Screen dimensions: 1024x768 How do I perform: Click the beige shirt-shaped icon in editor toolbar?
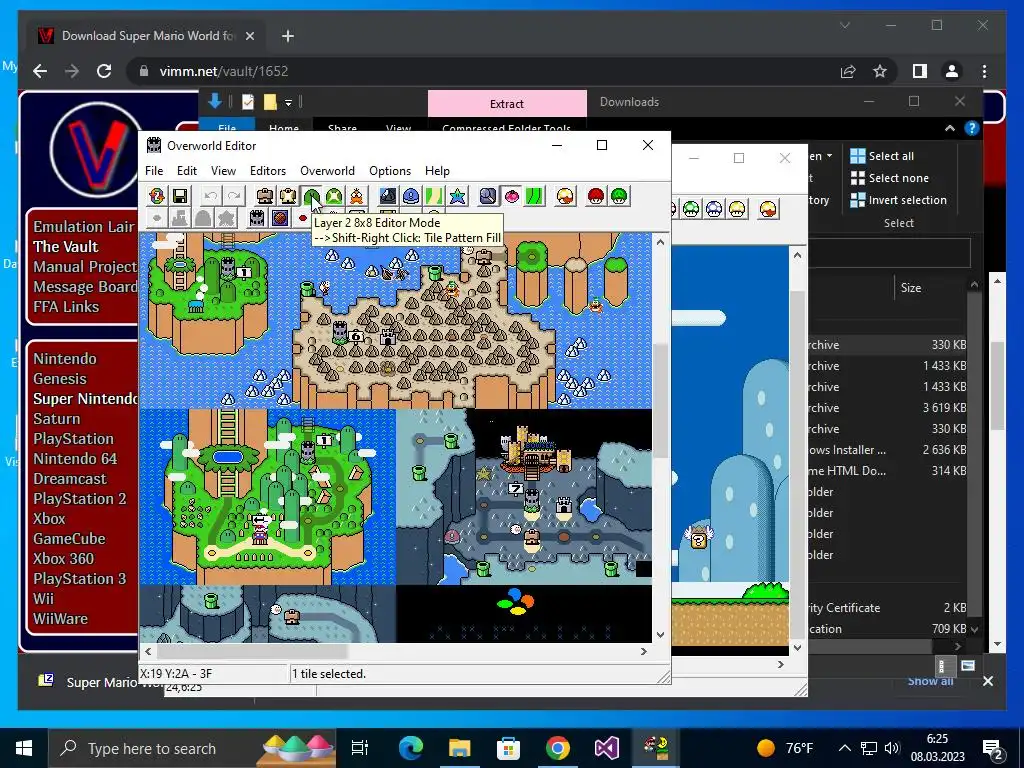coord(288,196)
